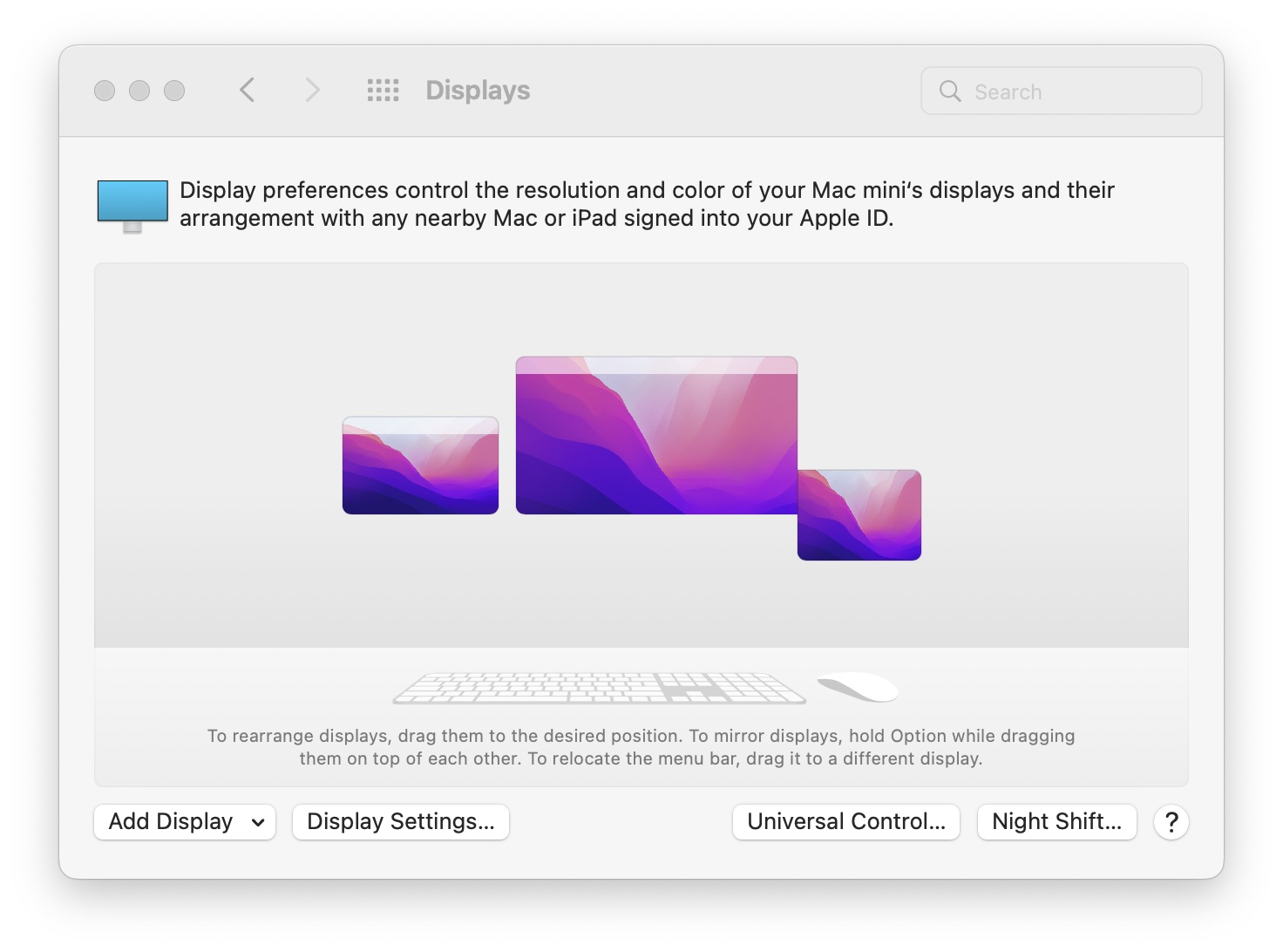Click the Search field

1061,91
